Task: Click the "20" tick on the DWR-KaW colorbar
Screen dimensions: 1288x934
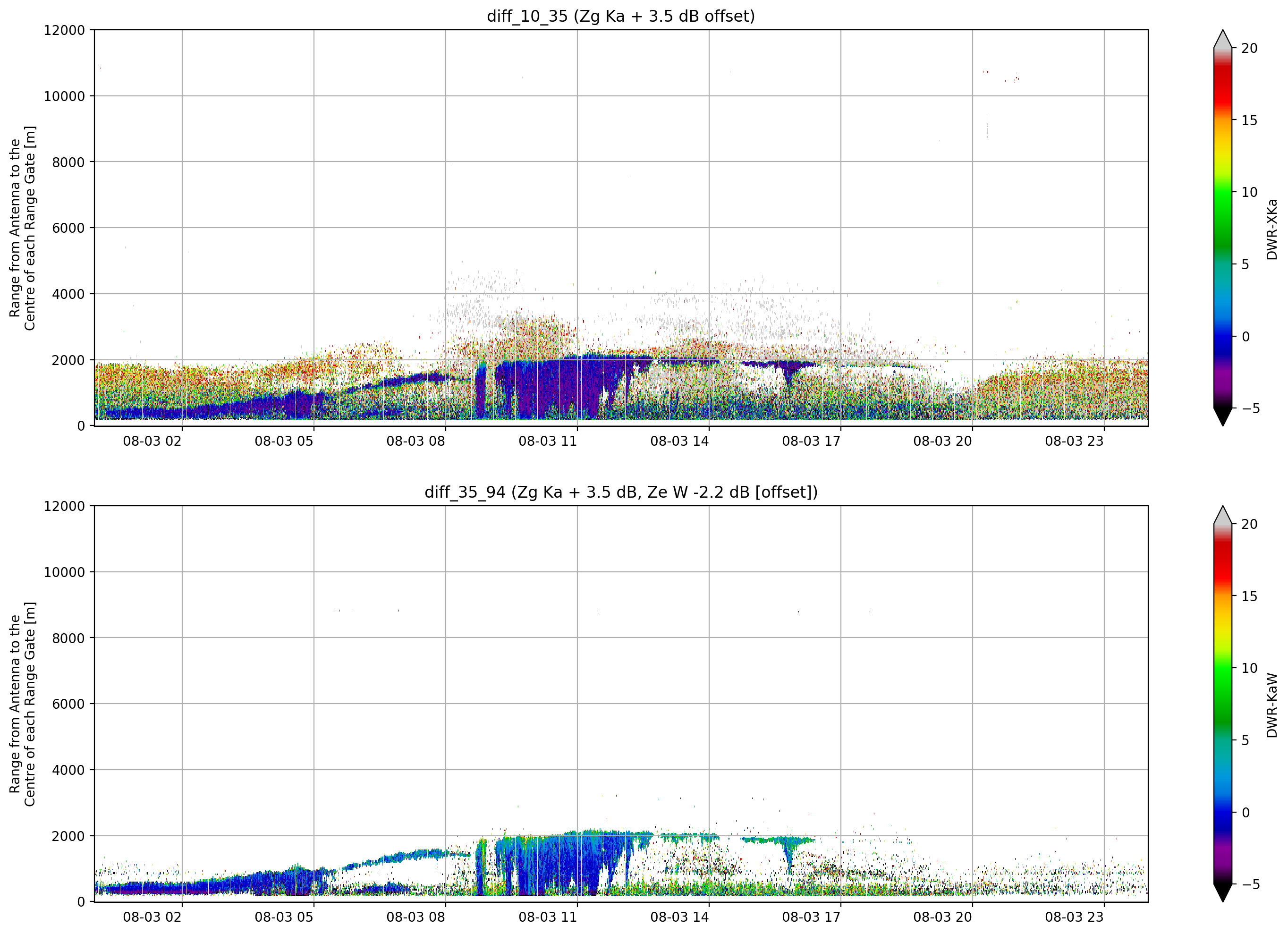Action: (x=1249, y=525)
